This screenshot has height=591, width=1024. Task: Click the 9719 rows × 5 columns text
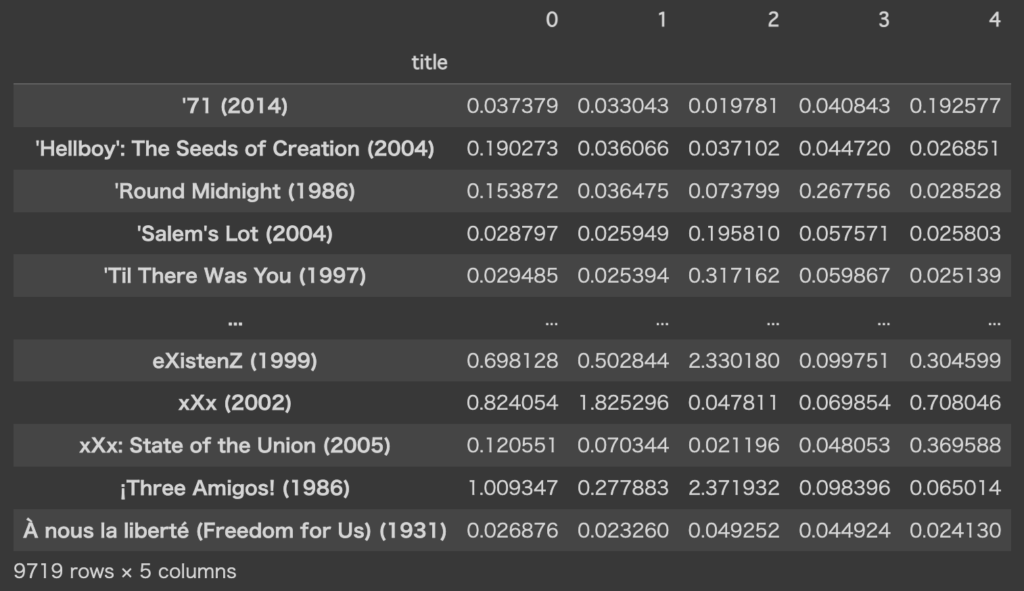pyautogui.click(x=125, y=571)
